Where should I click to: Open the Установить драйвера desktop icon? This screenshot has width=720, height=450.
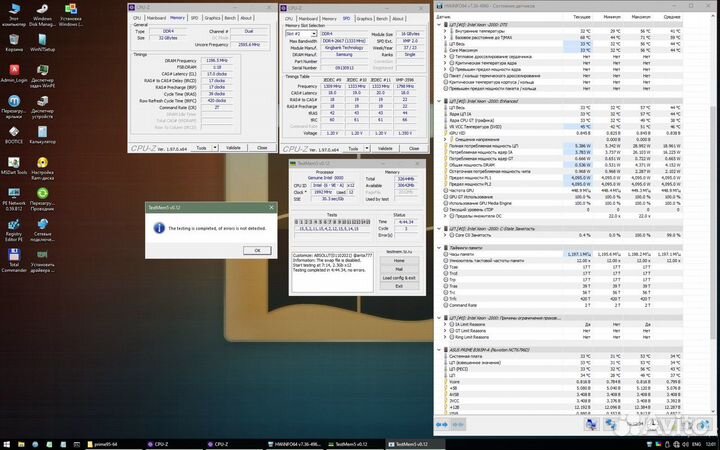[x=42, y=260]
